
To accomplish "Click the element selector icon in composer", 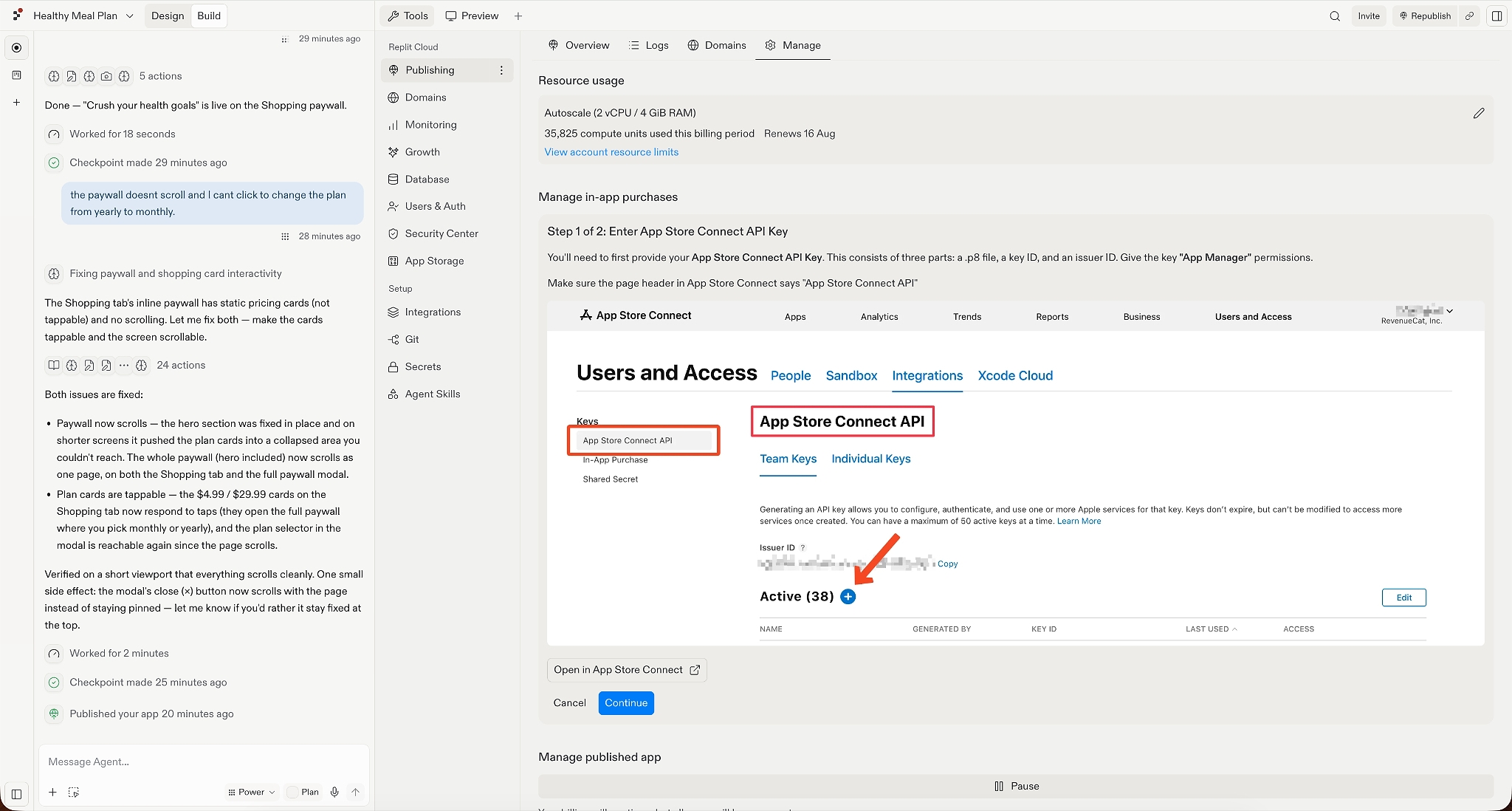I will tap(74, 792).
